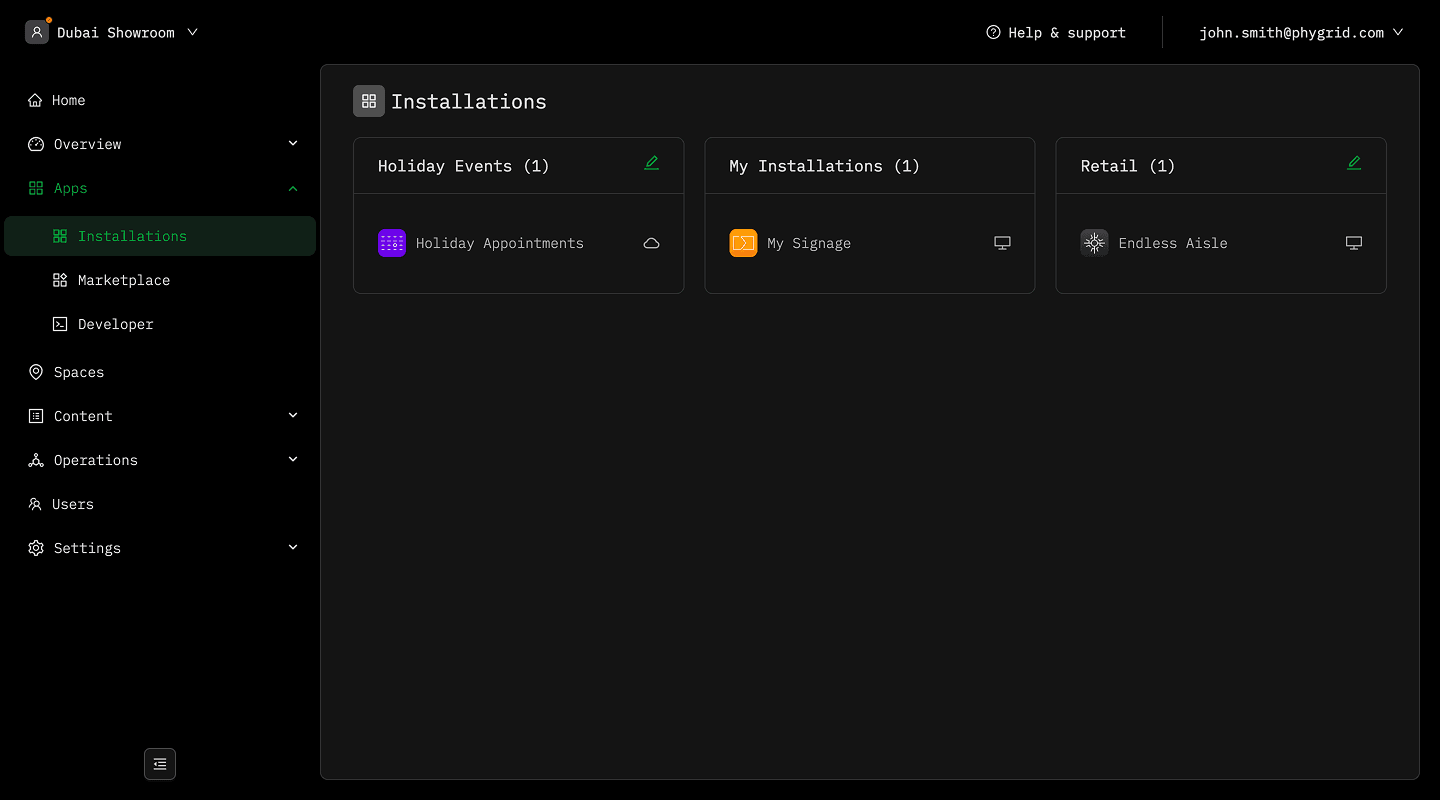Click the cloud icon beside Holiday Appointments
The width and height of the screenshot is (1440, 800).
point(651,243)
